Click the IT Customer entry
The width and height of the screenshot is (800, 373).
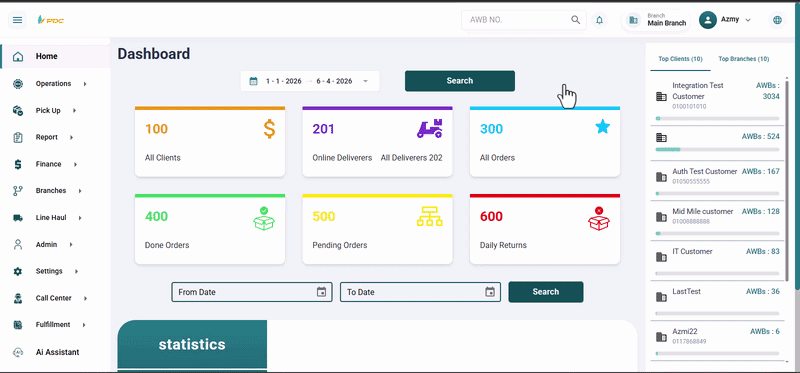tap(717, 261)
